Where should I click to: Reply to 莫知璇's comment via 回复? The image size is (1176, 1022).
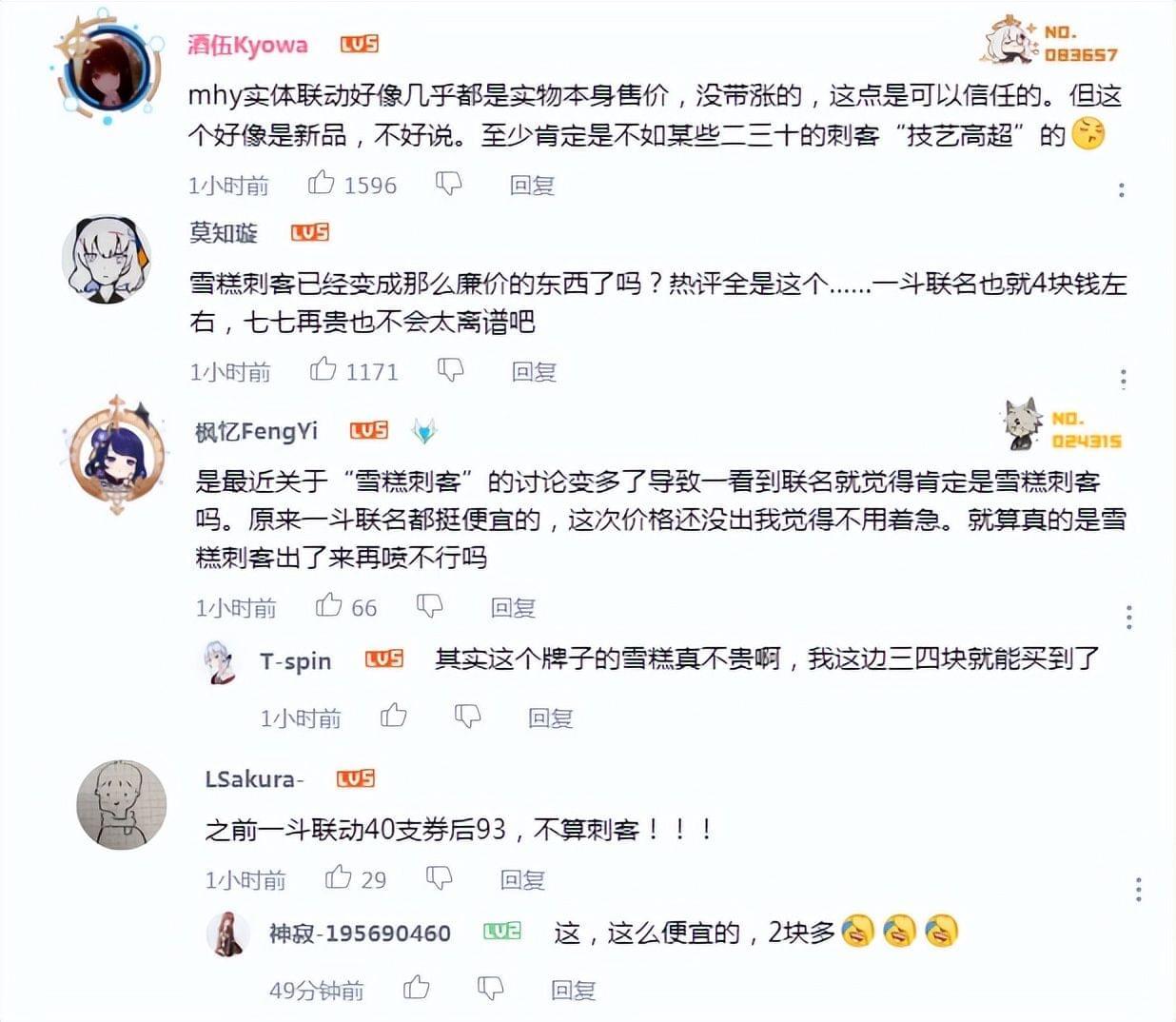[x=534, y=372]
